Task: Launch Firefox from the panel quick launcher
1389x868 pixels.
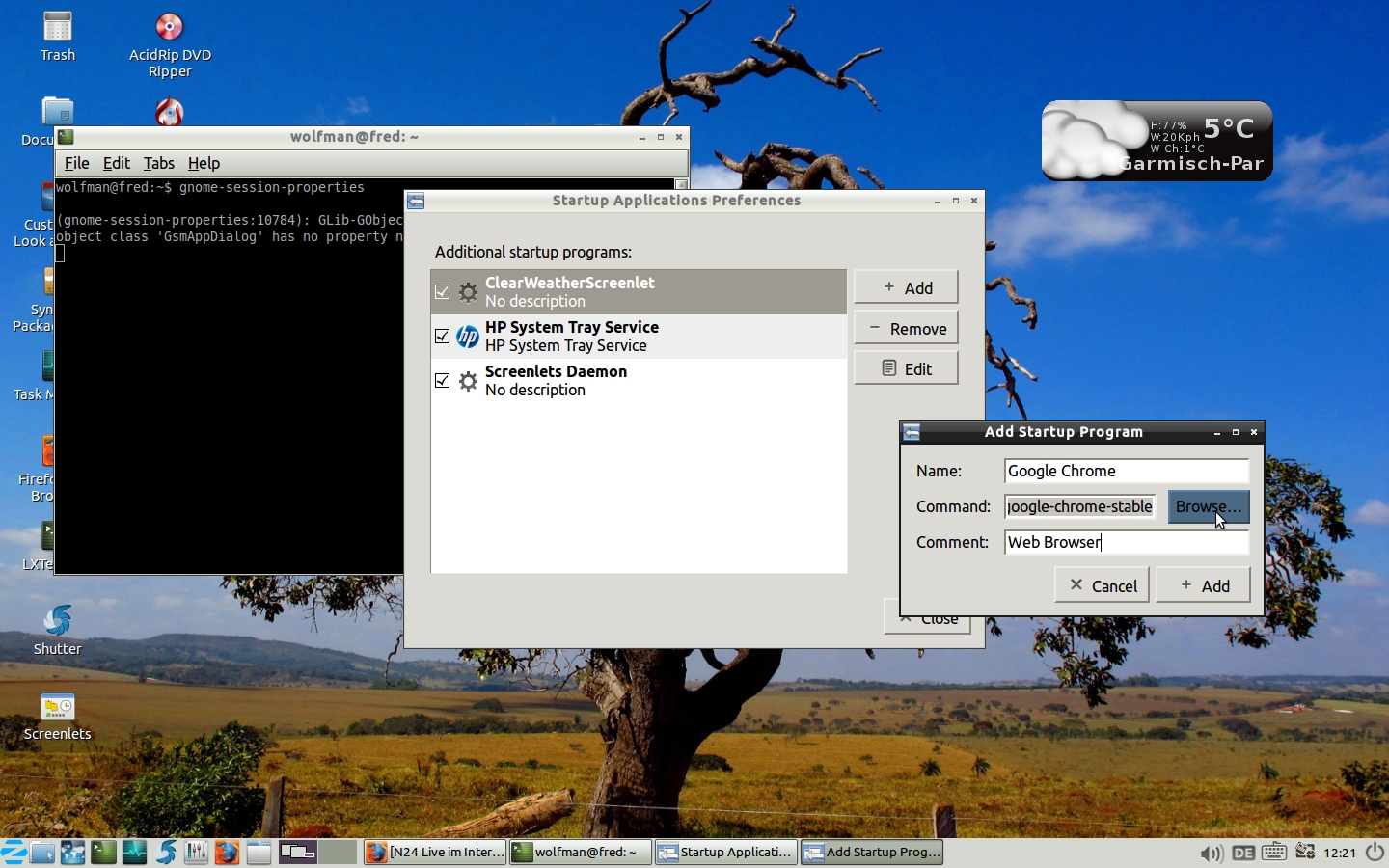Action: point(227,853)
